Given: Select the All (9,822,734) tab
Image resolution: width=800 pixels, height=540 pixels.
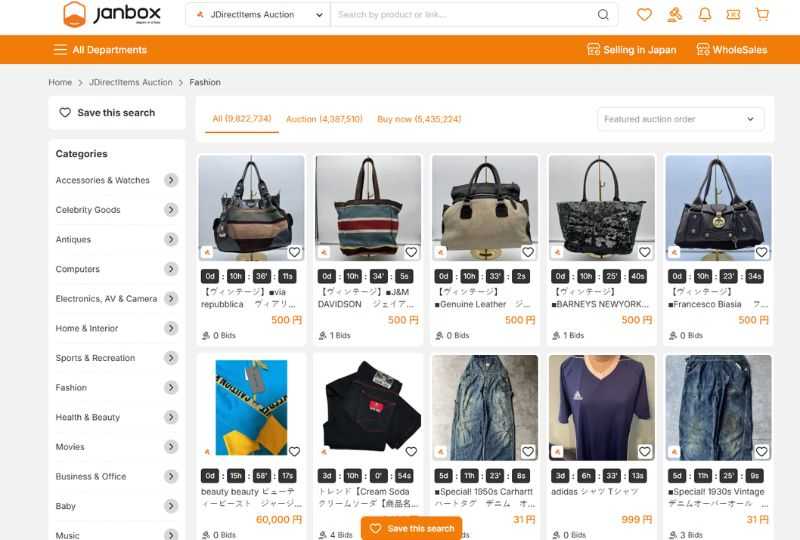Looking at the screenshot, I should pyautogui.click(x=242, y=119).
